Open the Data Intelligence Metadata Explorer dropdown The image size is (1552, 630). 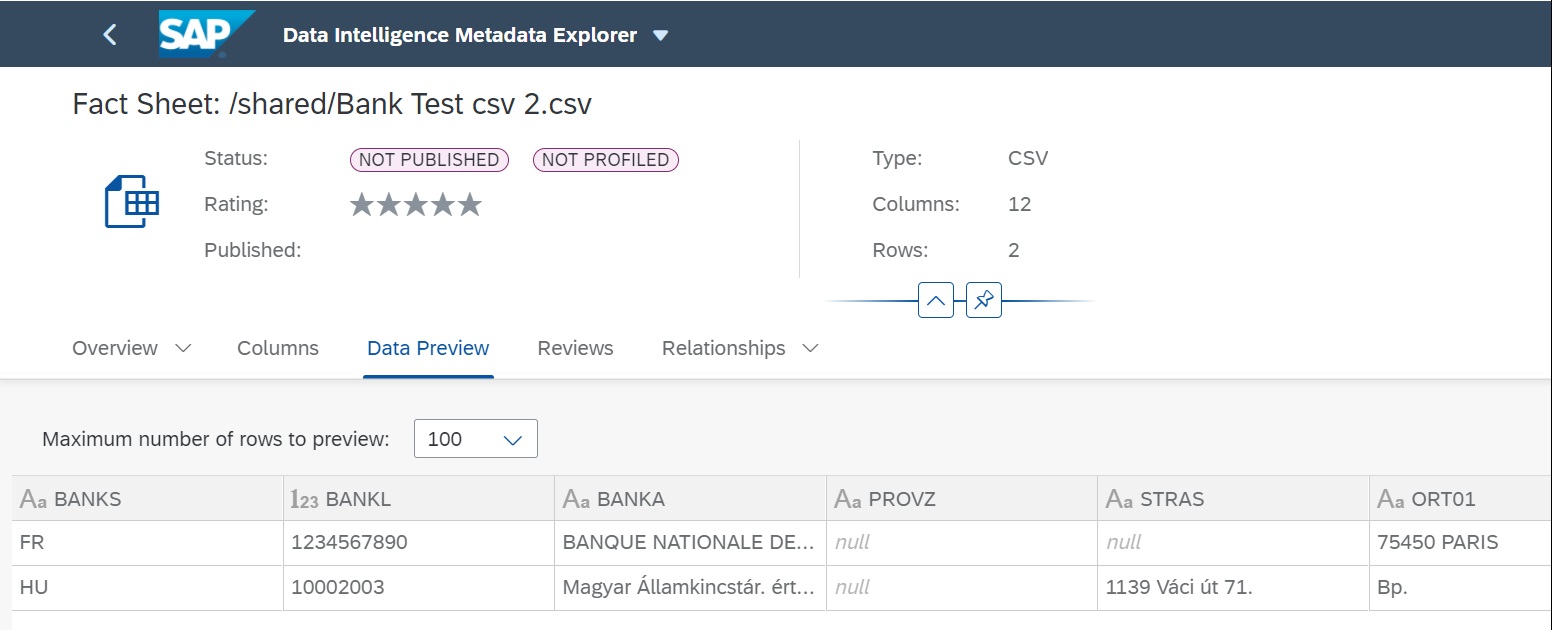[x=660, y=35]
